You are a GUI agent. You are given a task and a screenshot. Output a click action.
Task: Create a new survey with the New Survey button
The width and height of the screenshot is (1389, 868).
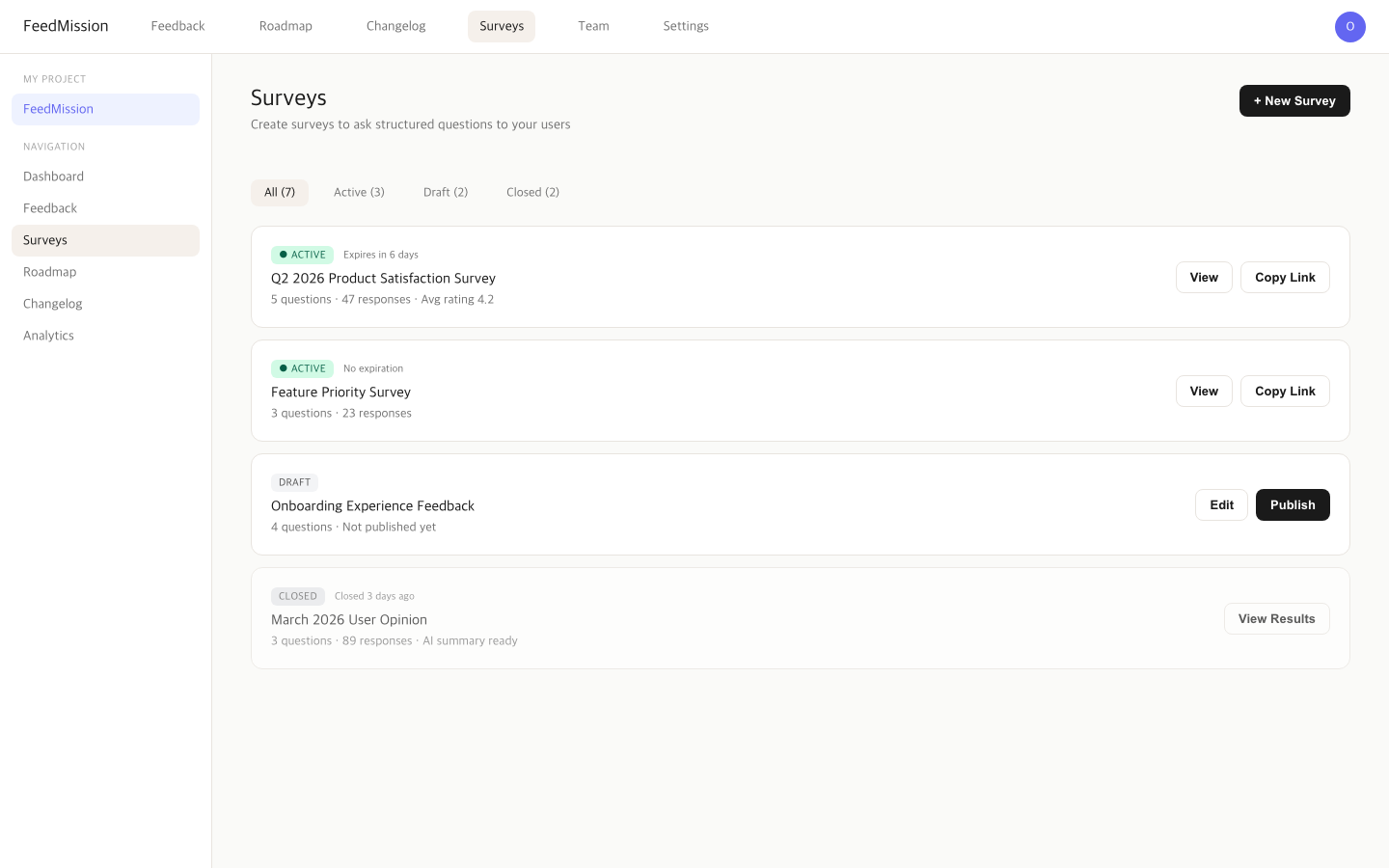pos(1294,100)
